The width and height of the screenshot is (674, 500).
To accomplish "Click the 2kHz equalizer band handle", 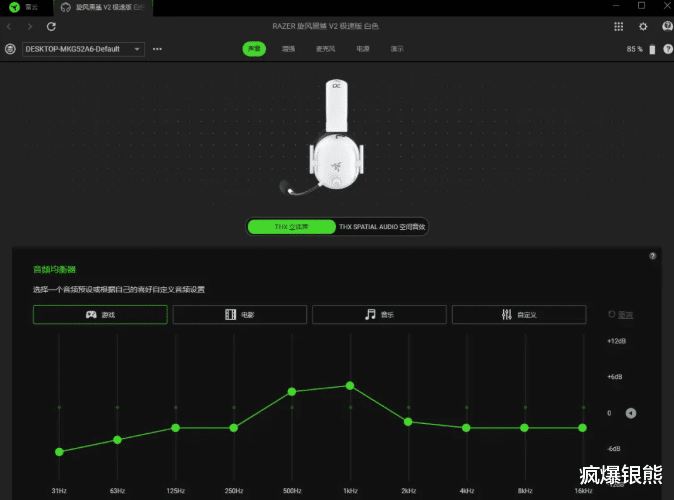I will 408,422.
